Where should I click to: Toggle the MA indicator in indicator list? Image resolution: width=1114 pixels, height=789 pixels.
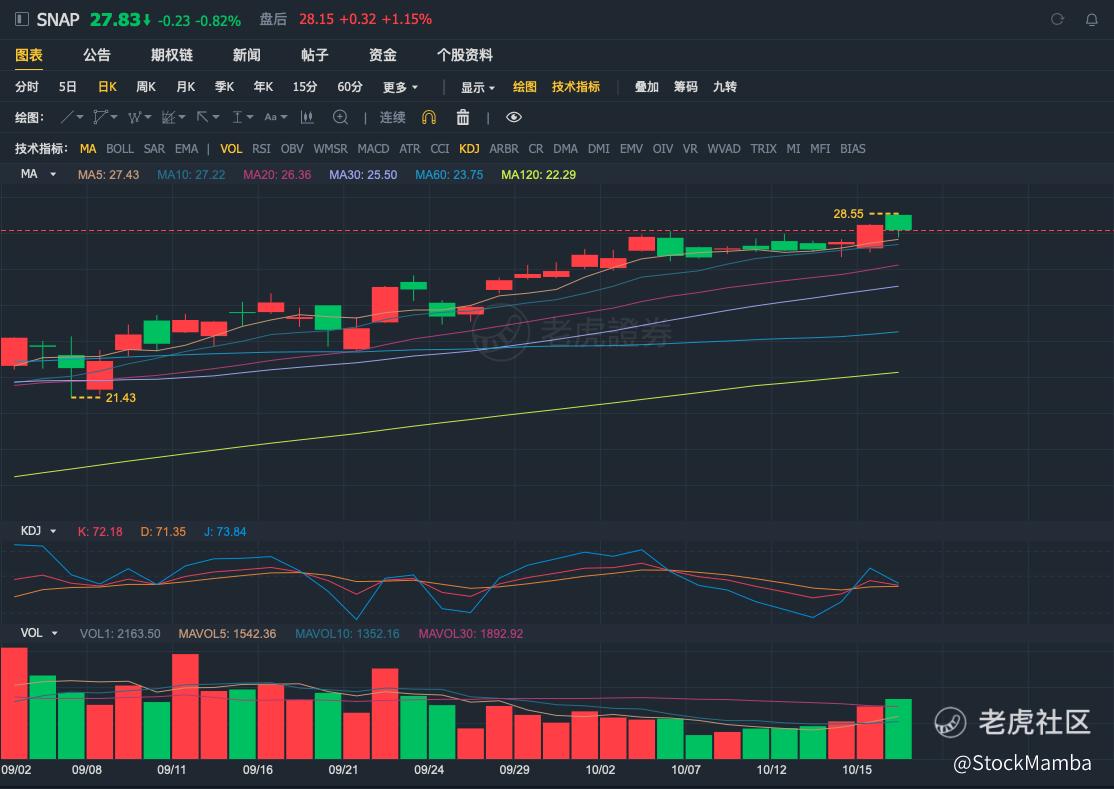coord(87,148)
